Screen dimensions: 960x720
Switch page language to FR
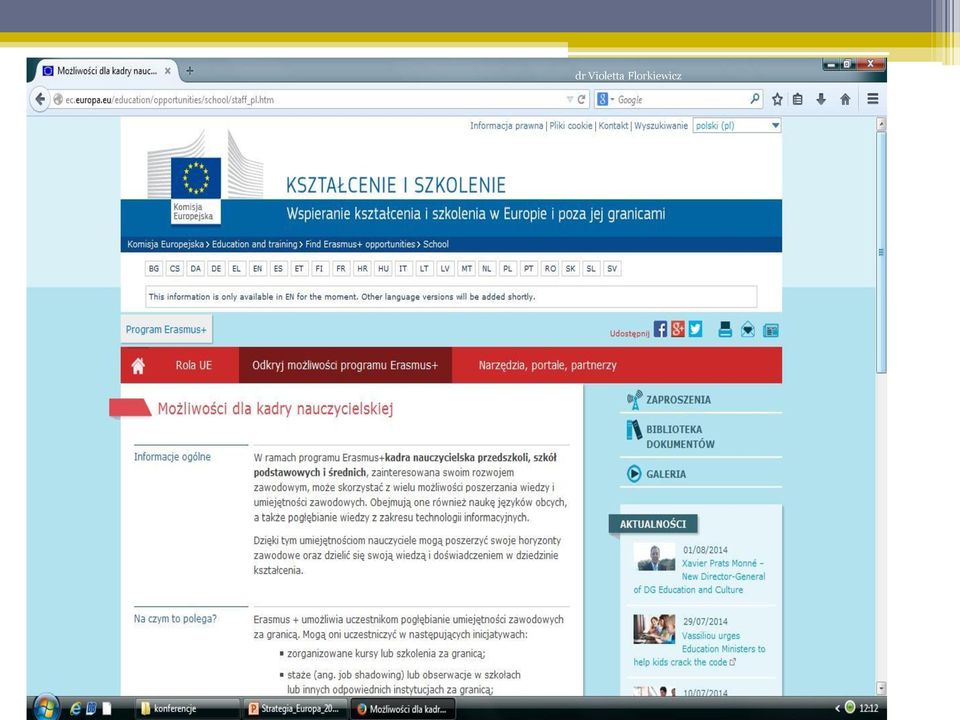click(341, 269)
